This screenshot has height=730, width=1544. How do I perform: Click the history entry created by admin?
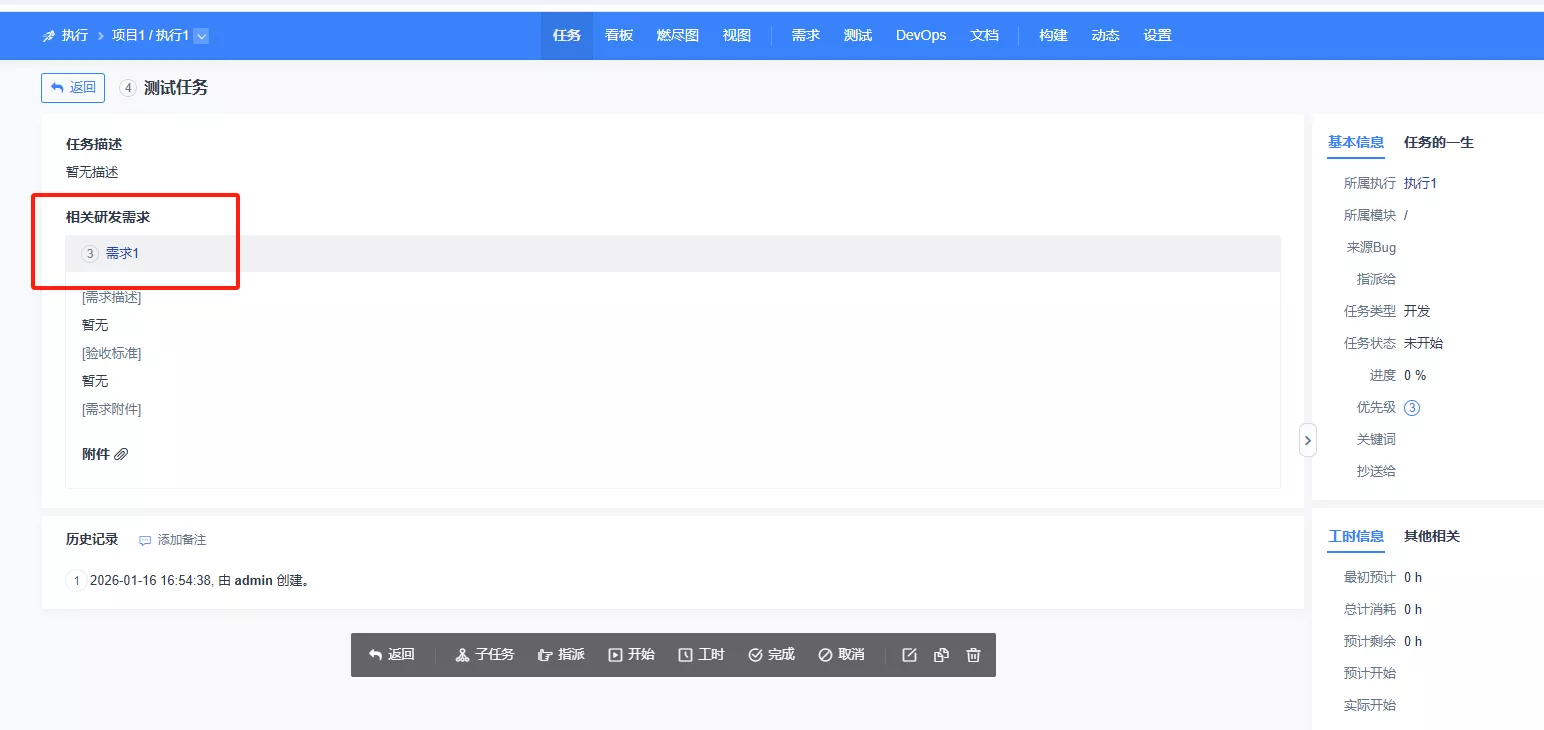coord(199,580)
